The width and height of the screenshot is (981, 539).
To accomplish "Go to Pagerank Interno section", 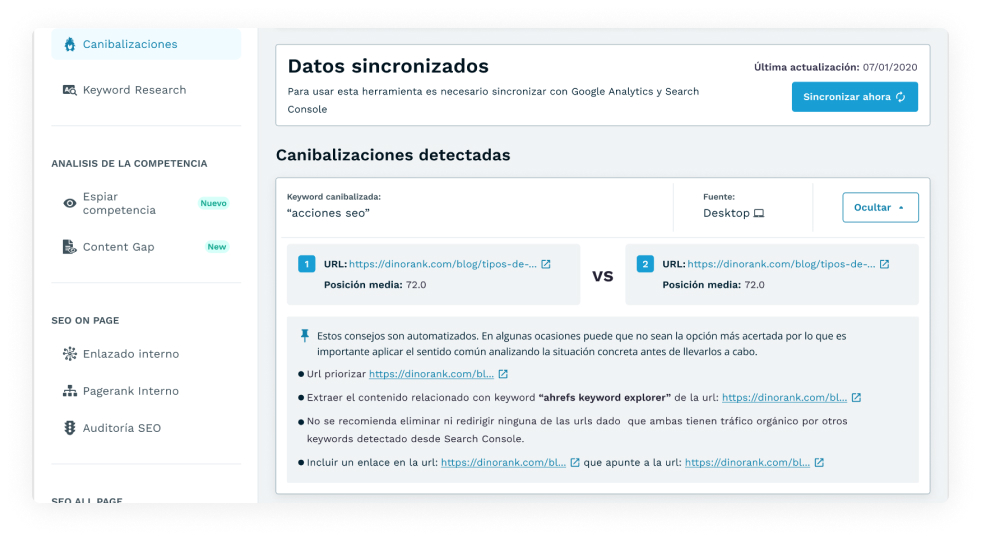I will coord(130,391).
